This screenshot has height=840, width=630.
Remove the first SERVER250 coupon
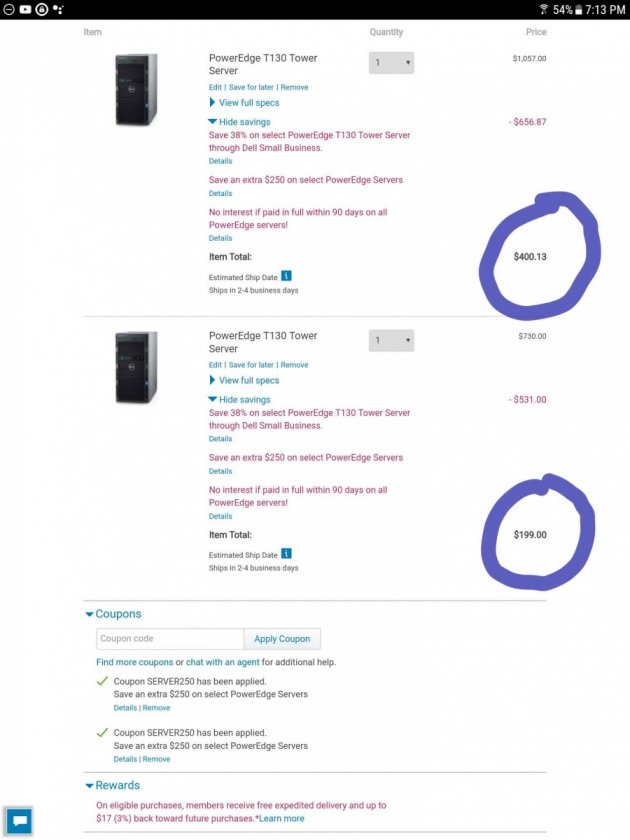click(x=156, y=708)
